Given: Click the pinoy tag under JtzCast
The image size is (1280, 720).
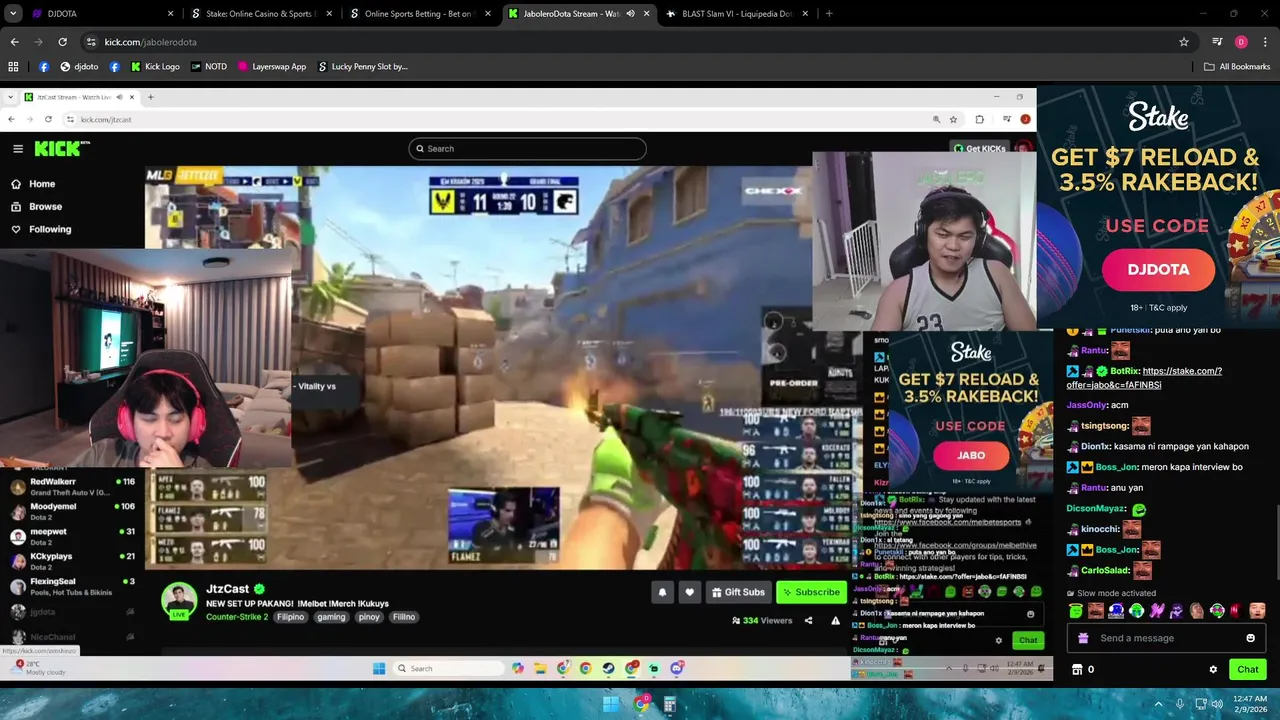Looking at the screenshot, I should point(369,617).
